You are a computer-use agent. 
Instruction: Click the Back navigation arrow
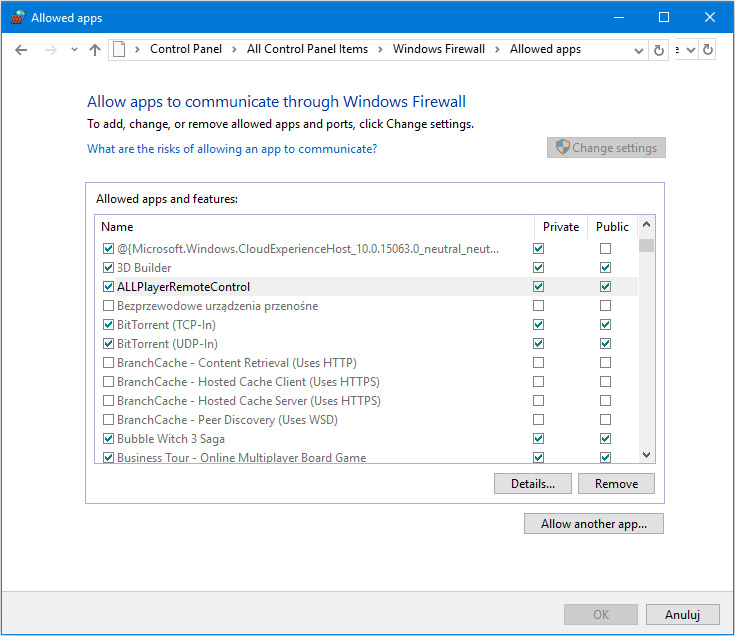pyautogui.click(x=21, y=50)
